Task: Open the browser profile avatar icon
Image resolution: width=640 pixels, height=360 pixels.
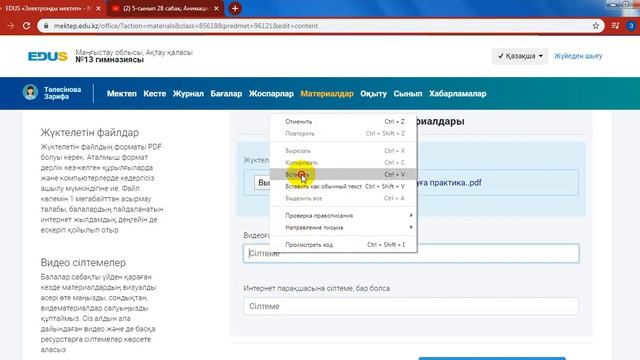Action: pos(631,26)
